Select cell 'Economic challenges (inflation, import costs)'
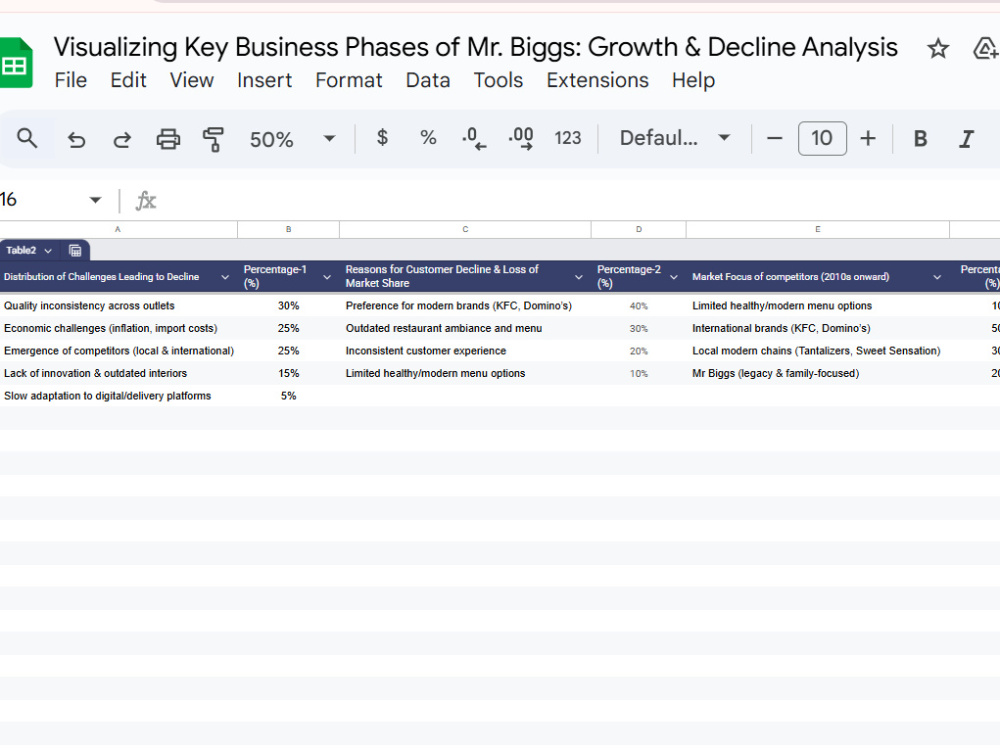Viewport: 1000px width, 750px height. click(x=119, y=328)
